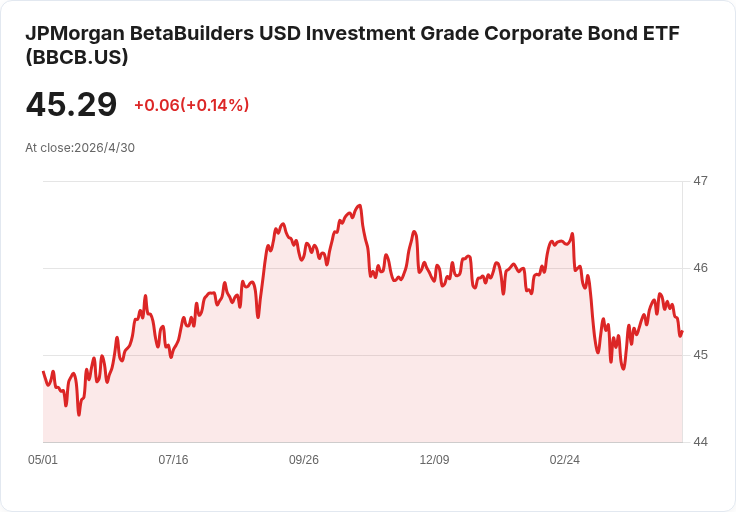Select the BBCB.US ticker symbol text
The height and width of the screenshot is (512, 736).
click(77, 57)
